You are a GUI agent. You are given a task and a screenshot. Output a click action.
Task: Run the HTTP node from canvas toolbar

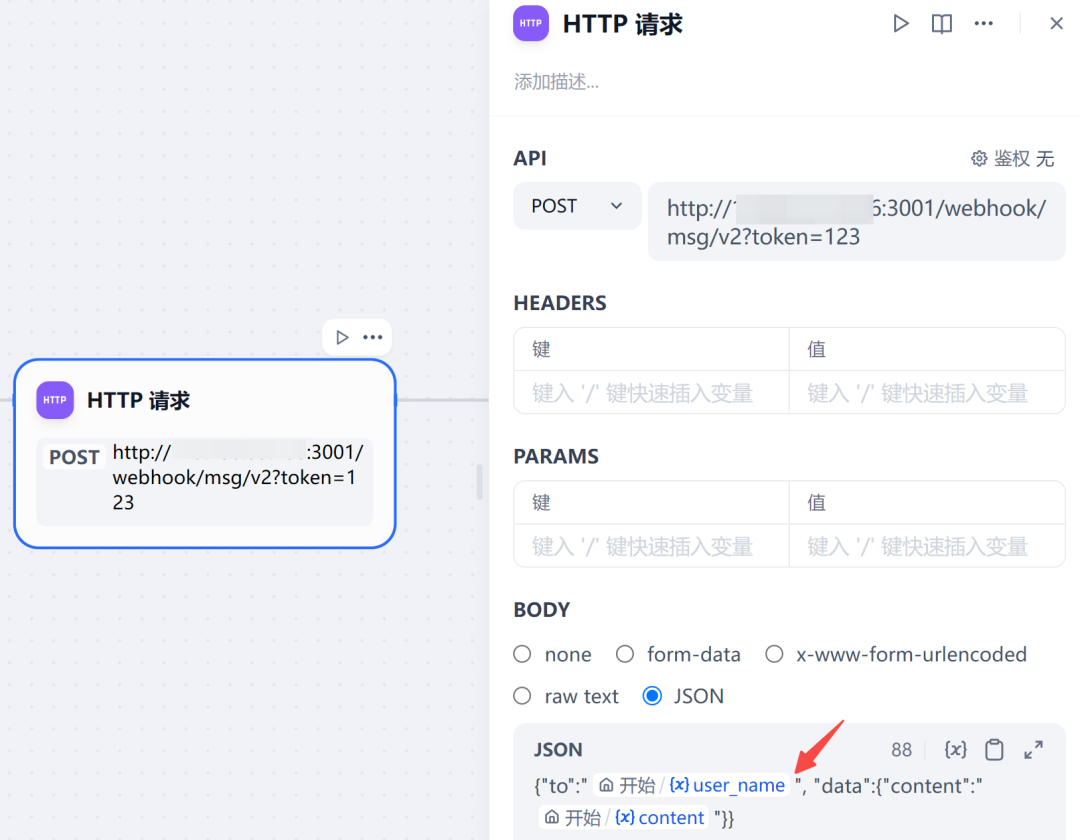pyautogui.click(x=342, y=337)
